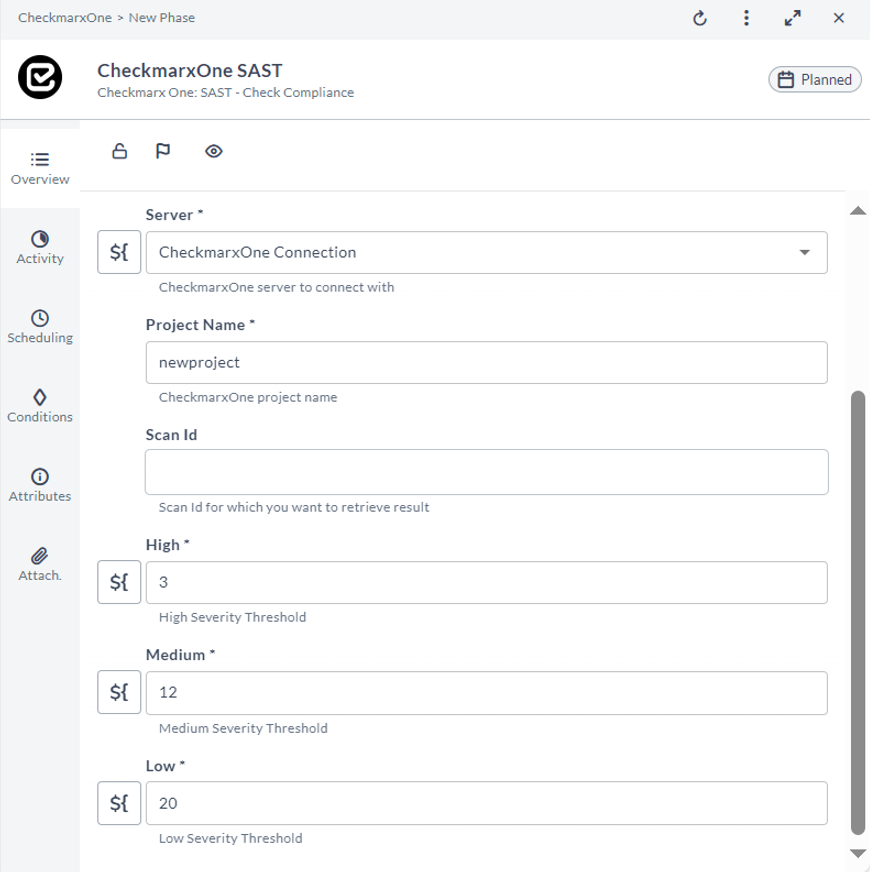Open the Activity tab

tap(40, 248)
